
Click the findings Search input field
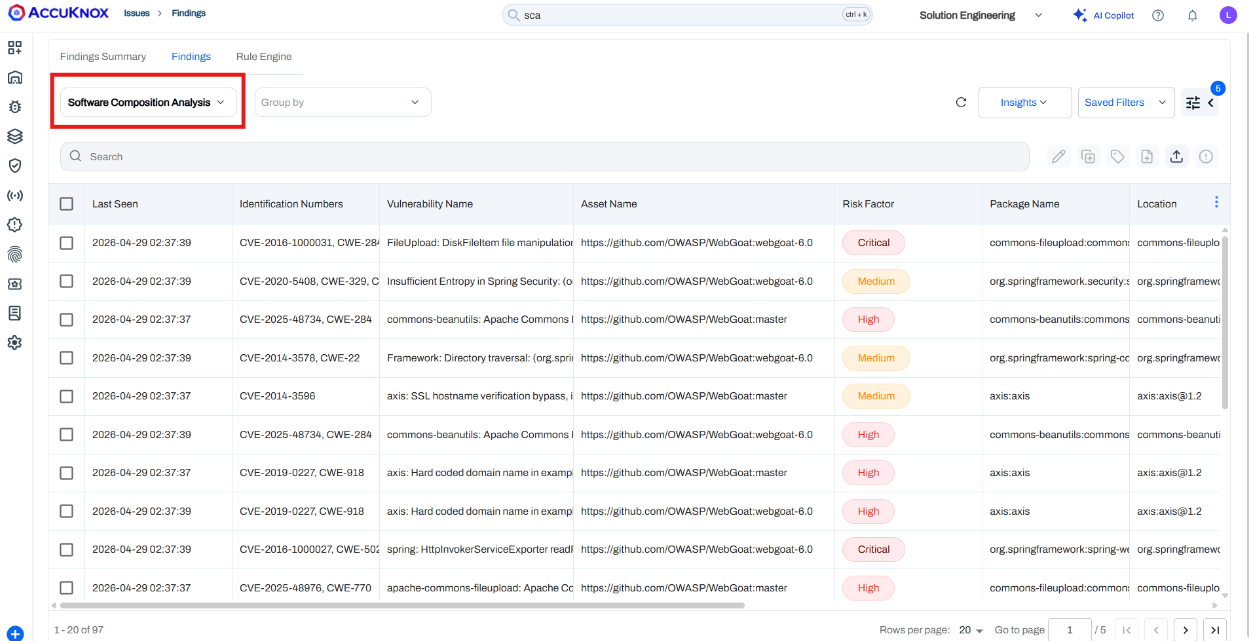point(545,157)
